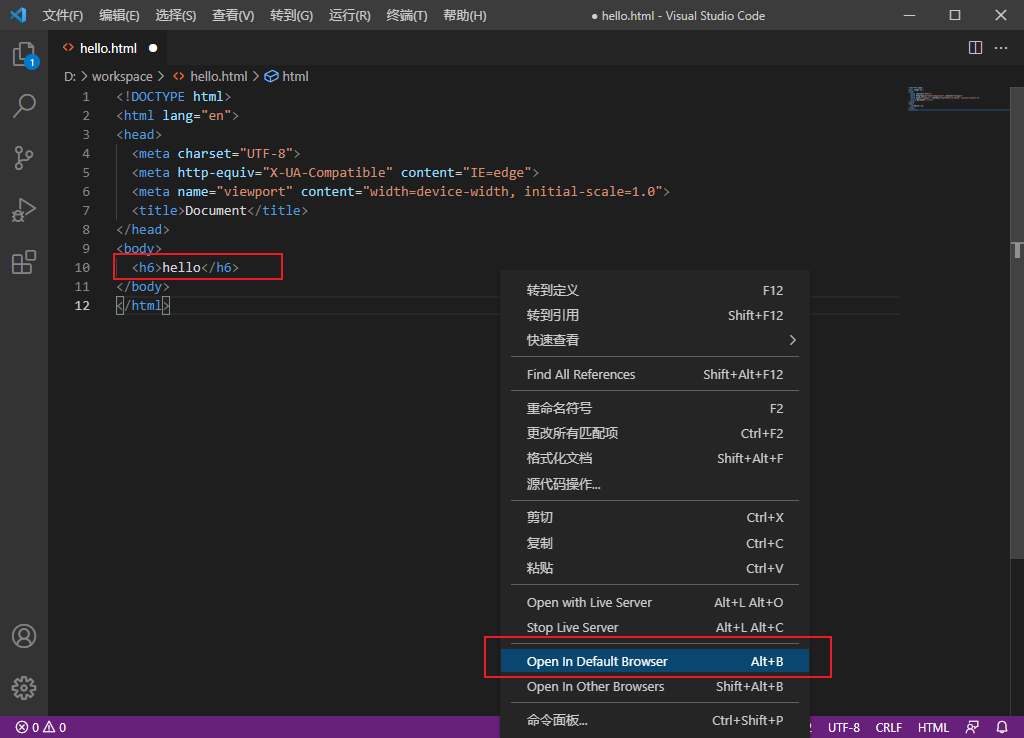The height and width of the screenshot is (738, 1024).
Task: Choose 源代码操作... entry
Action: [x=654, y=483]
